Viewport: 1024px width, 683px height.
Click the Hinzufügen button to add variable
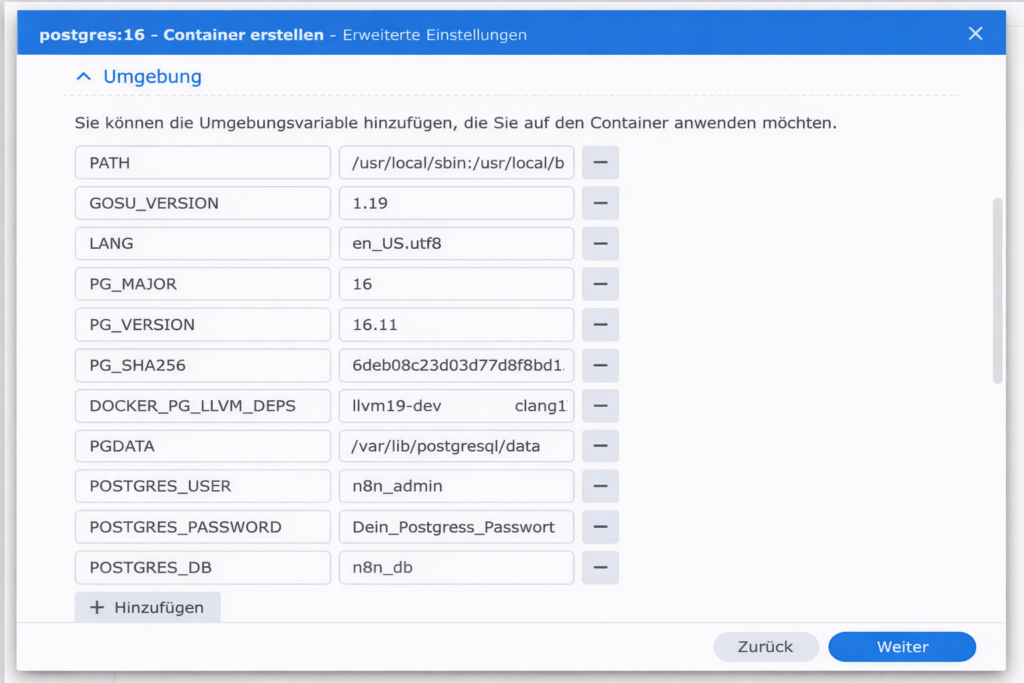[x=147, y=607]
